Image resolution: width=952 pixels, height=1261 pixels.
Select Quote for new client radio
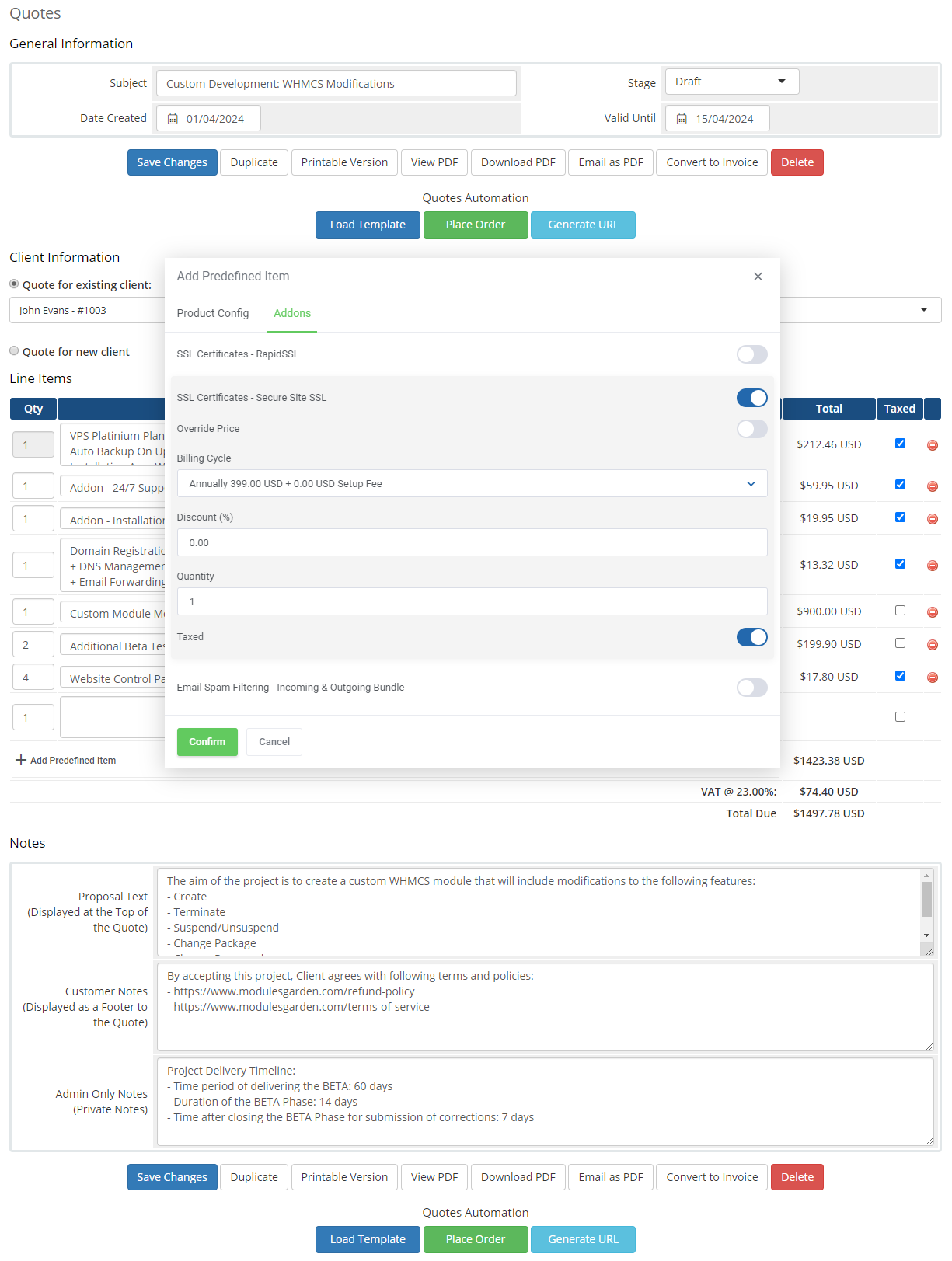tap(14, 351)
